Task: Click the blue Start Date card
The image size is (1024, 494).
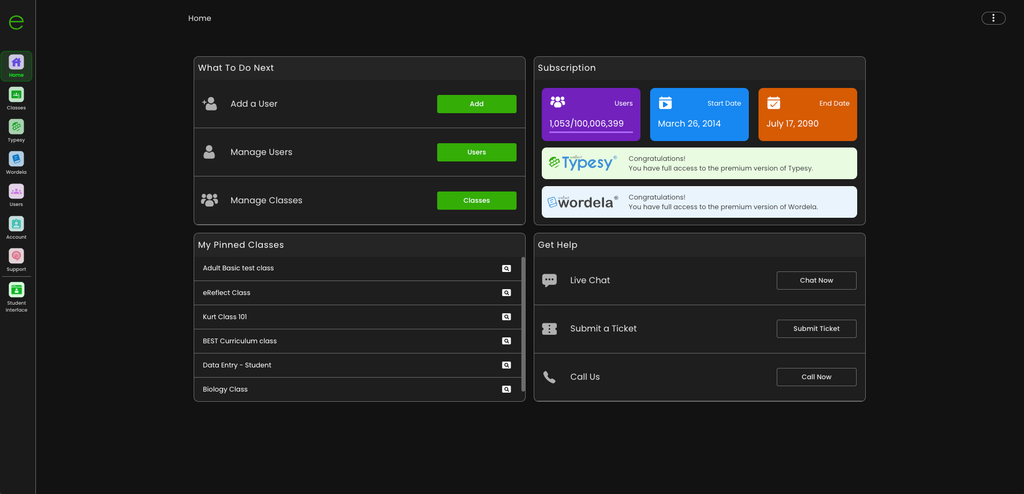Action: pos(699,114)
